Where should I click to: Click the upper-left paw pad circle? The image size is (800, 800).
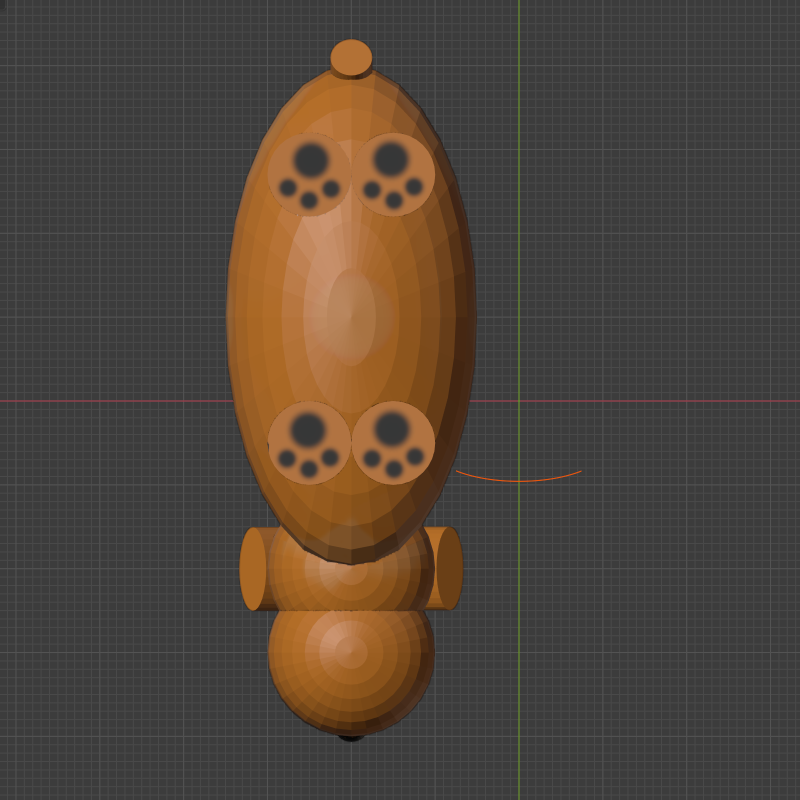[x=312, y=176]
